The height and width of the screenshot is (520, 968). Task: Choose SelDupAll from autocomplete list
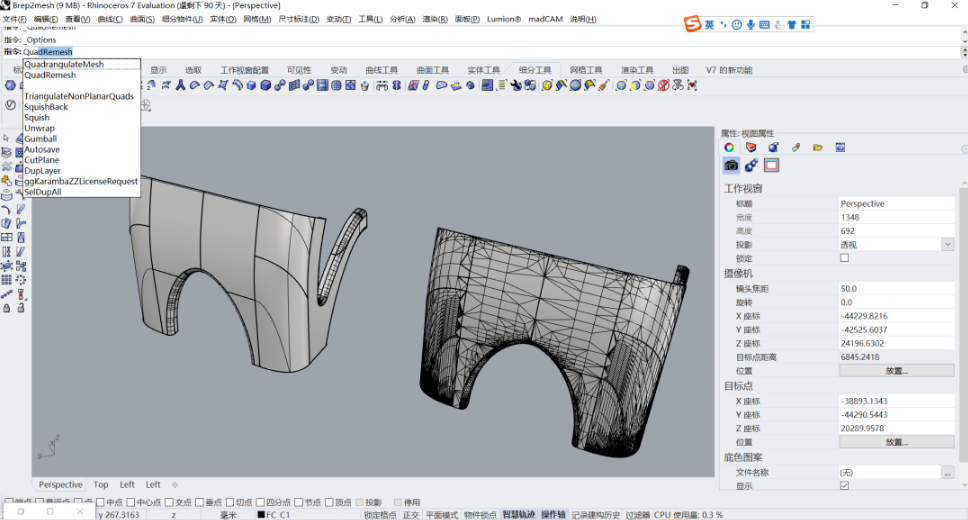tap(81, 191)
